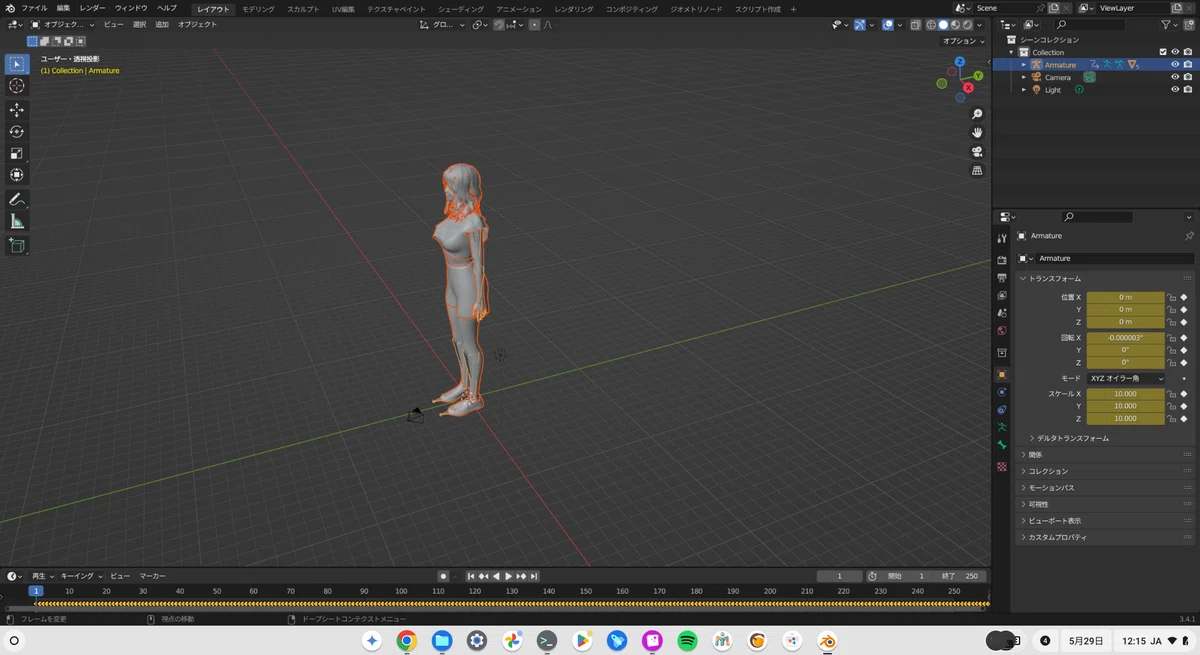Viewport: 1200px width, 655px height.
Task: Open the Object properties tab
Action: (x=1002, y=374)
